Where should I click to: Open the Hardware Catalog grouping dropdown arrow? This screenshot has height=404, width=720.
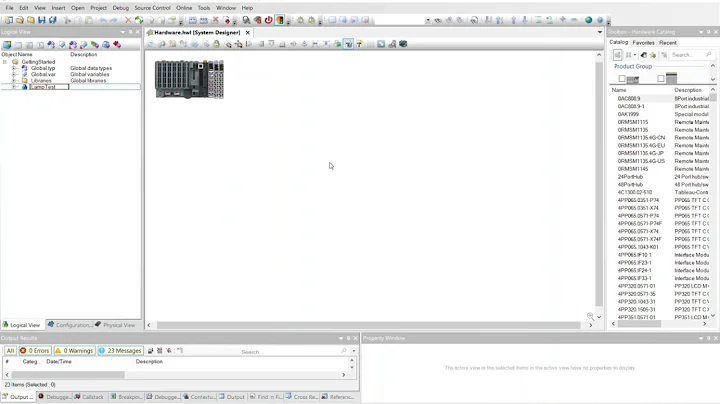click(635, 55)
